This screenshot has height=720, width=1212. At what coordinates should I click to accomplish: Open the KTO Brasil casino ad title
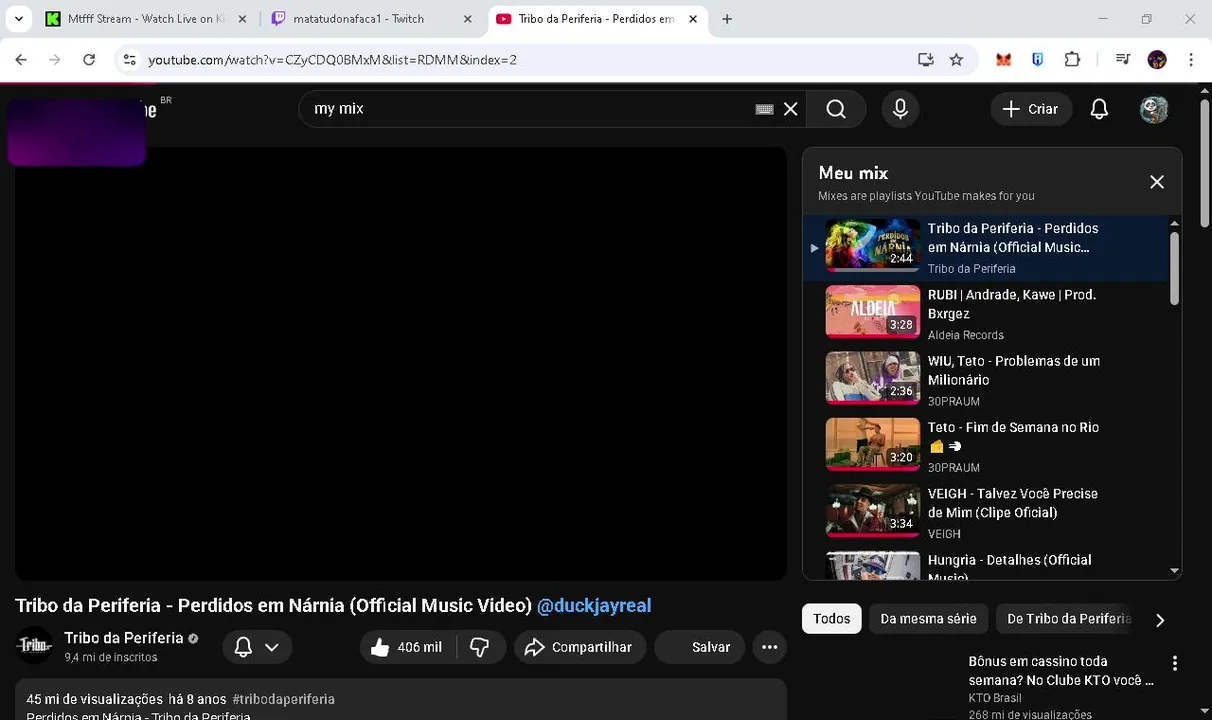click(x=1060, y=671)
